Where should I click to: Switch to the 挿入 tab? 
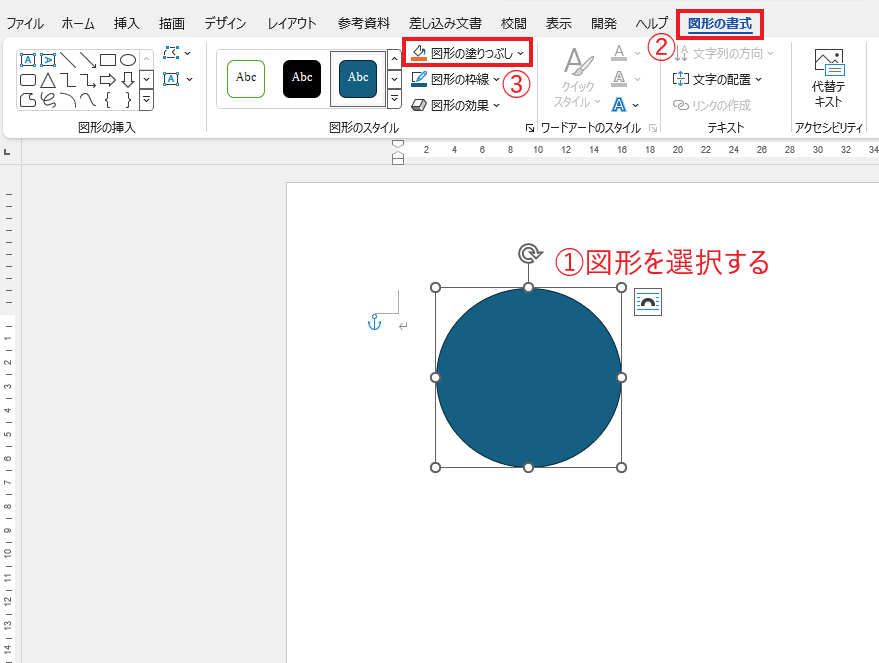click(126, 24)
